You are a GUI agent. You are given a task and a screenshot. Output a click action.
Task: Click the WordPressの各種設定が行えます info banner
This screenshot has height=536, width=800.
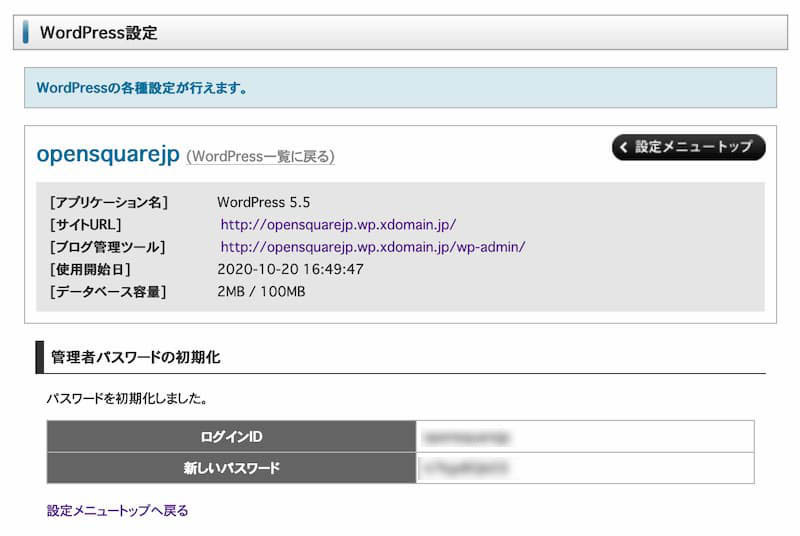[x=142, y=88]
